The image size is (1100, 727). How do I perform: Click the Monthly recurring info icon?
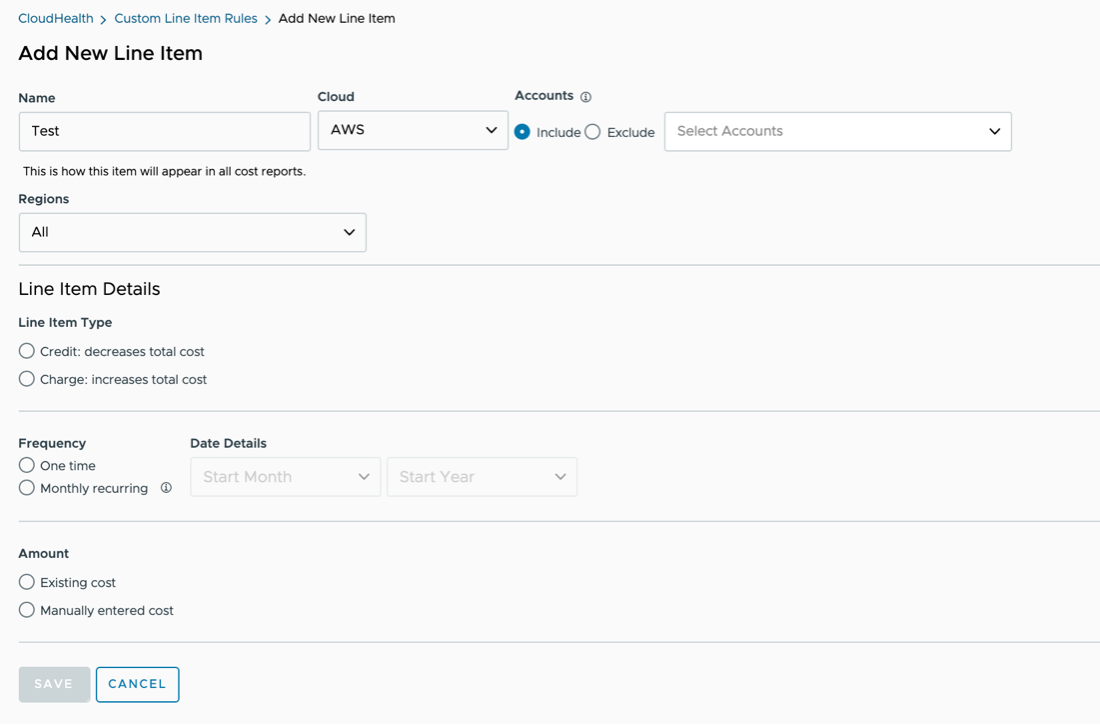click(166, 488)
